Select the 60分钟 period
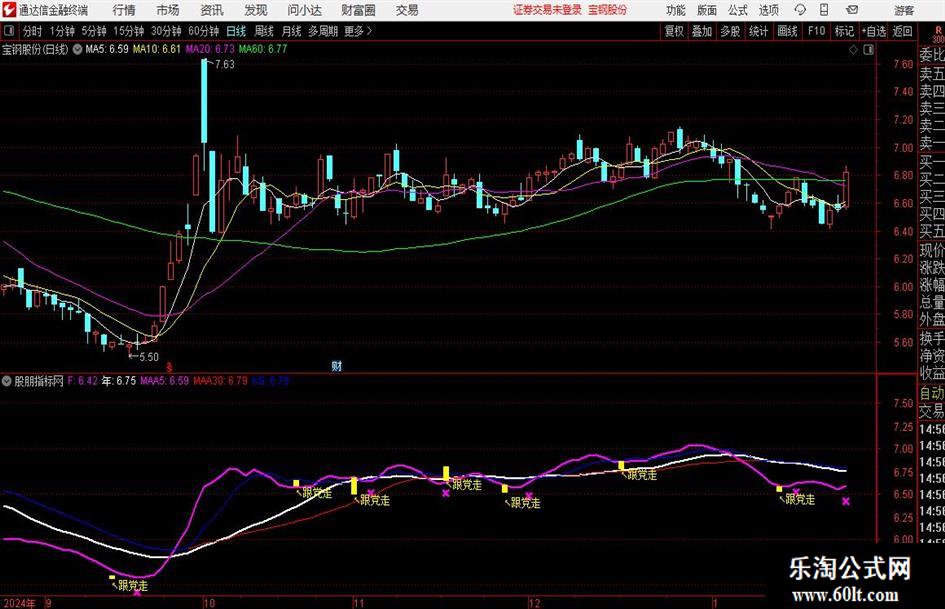Viewport: 945px width, 609px height. pos(204,31)
